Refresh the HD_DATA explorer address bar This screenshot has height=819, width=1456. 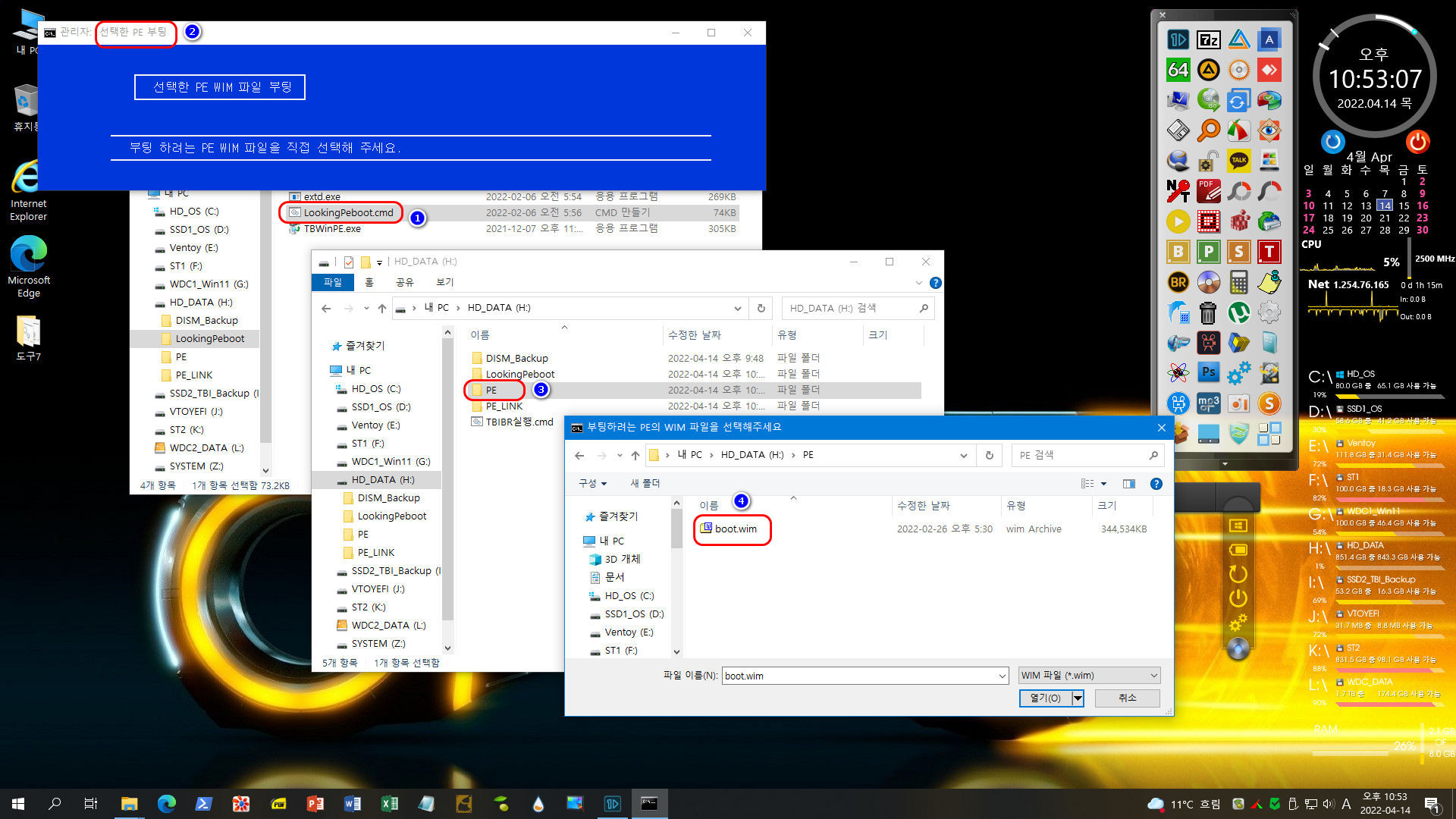coord(761,309)
